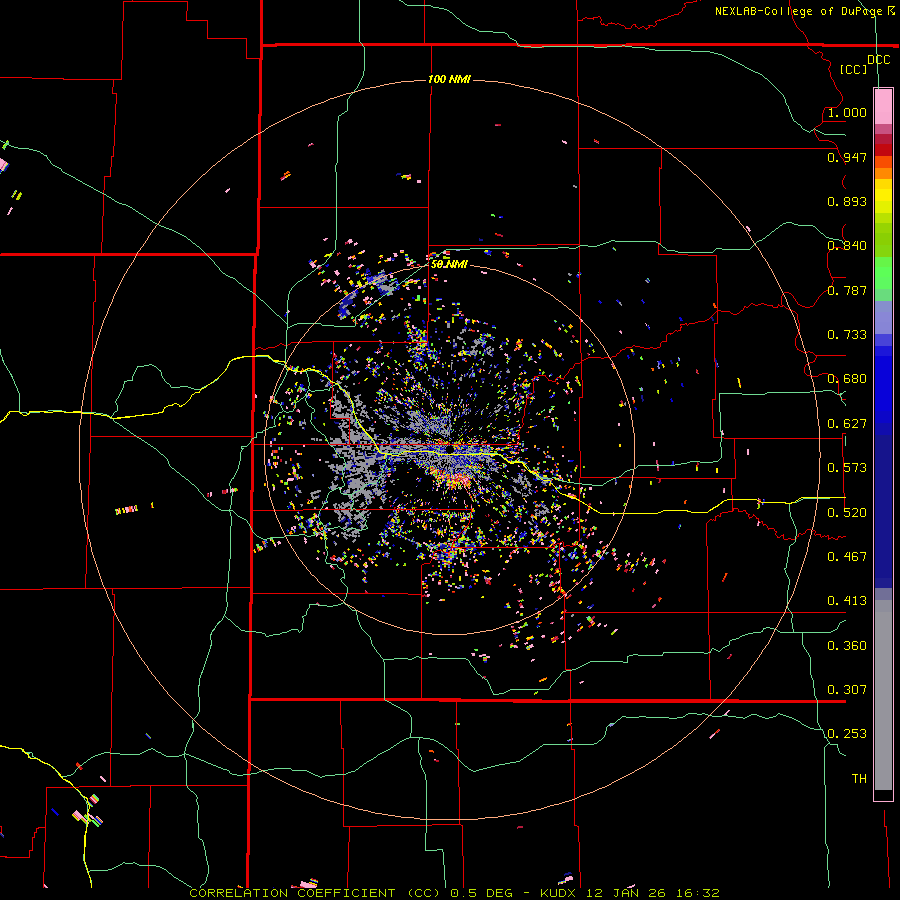The image size is (900, 900).
Task: Click the CORRELATION COEFFICIENT (CC) caption text
Action: (315, 893)
